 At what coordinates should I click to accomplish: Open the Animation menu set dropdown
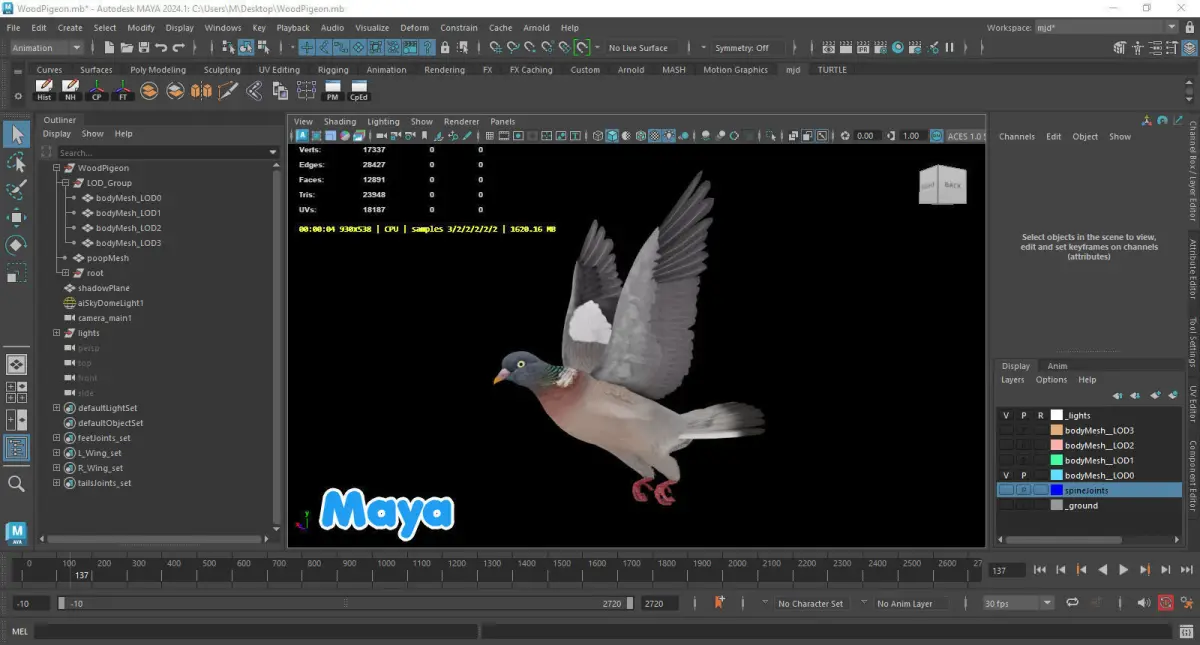(47, 47)
